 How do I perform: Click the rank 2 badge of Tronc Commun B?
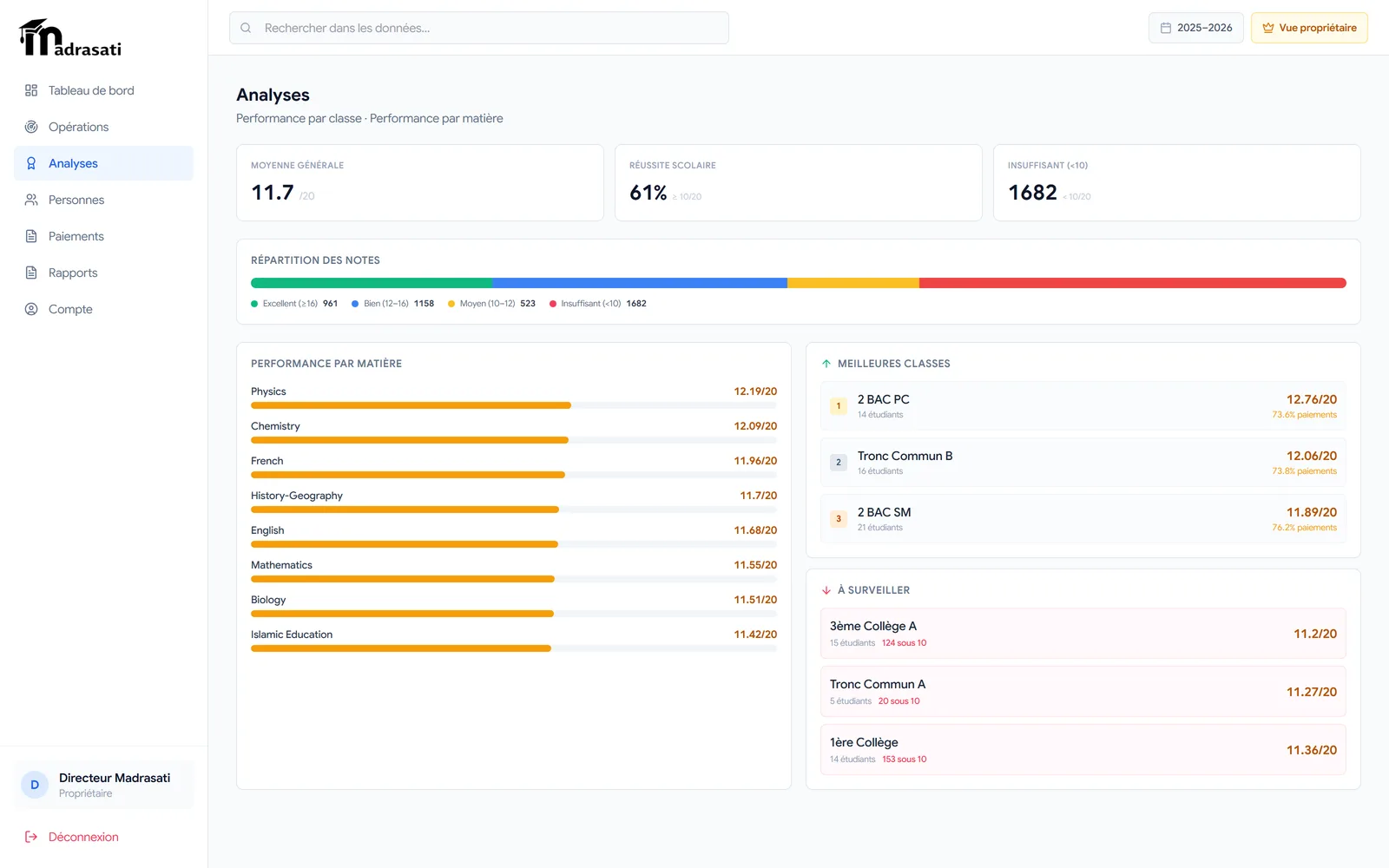839,463
